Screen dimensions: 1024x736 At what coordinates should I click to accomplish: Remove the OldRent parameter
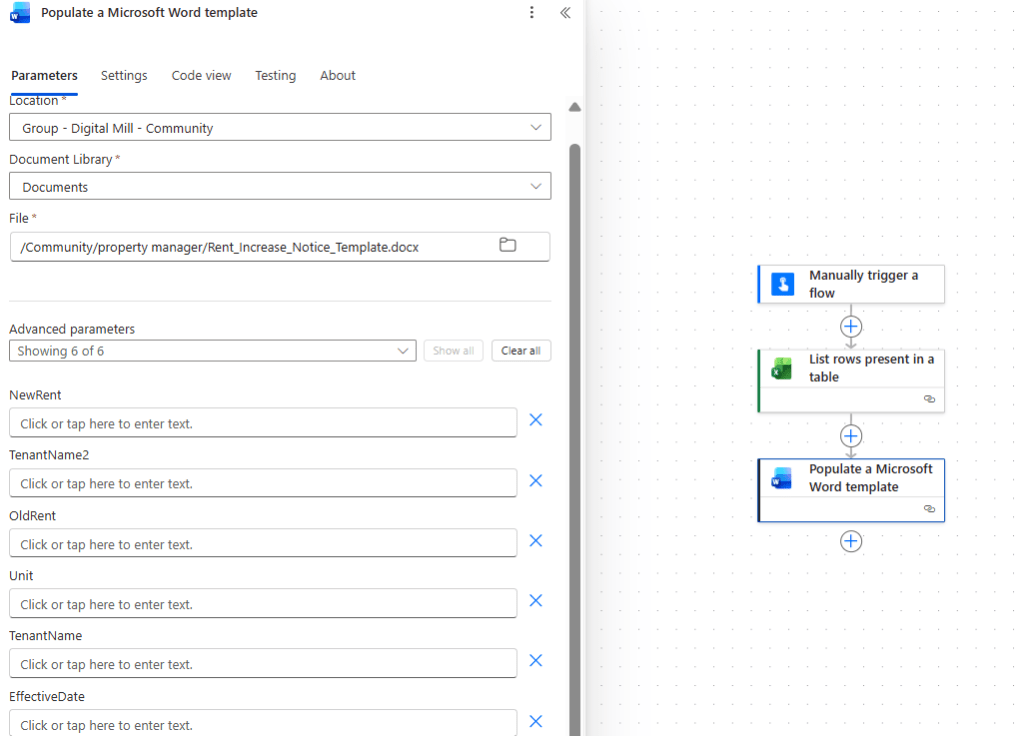point(536,541)
